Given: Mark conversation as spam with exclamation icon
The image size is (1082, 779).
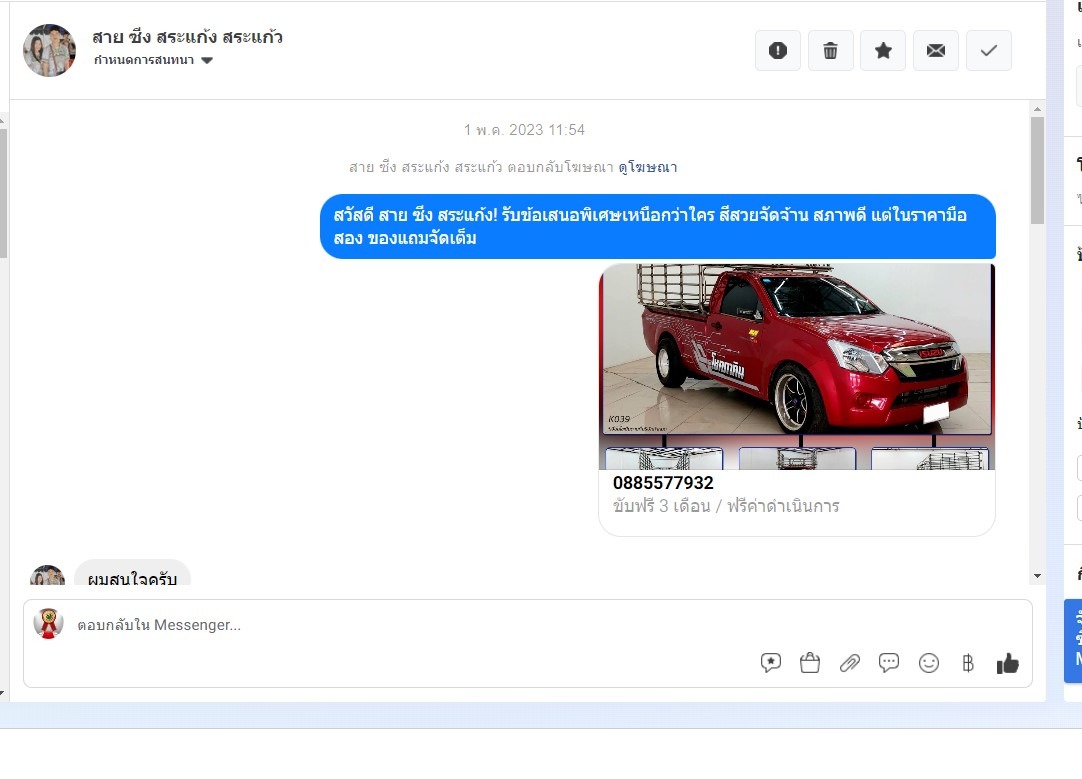Looking at the screenshot, I should coord(777,51).
